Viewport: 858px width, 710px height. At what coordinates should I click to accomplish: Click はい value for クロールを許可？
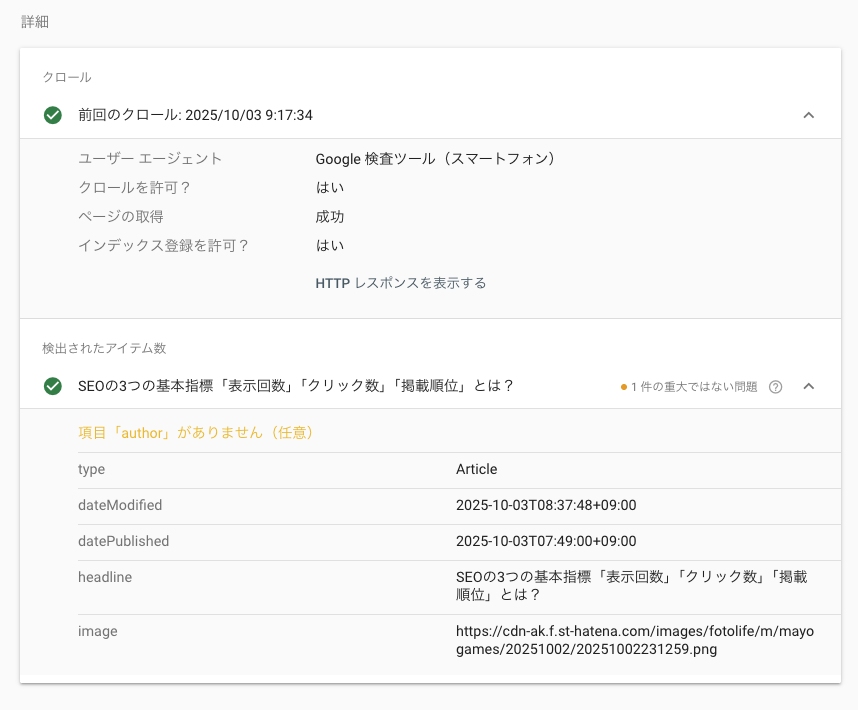point(329,188)
